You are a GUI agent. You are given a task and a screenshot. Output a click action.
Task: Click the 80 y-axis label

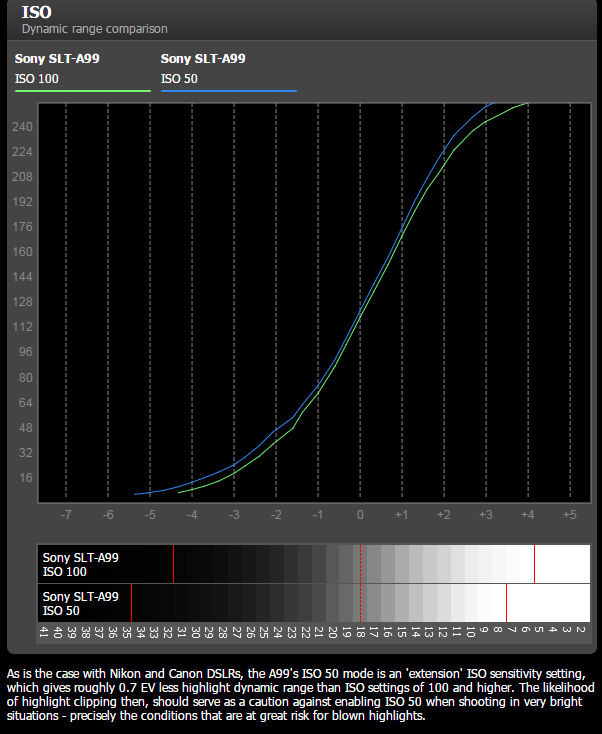[26, 378]
